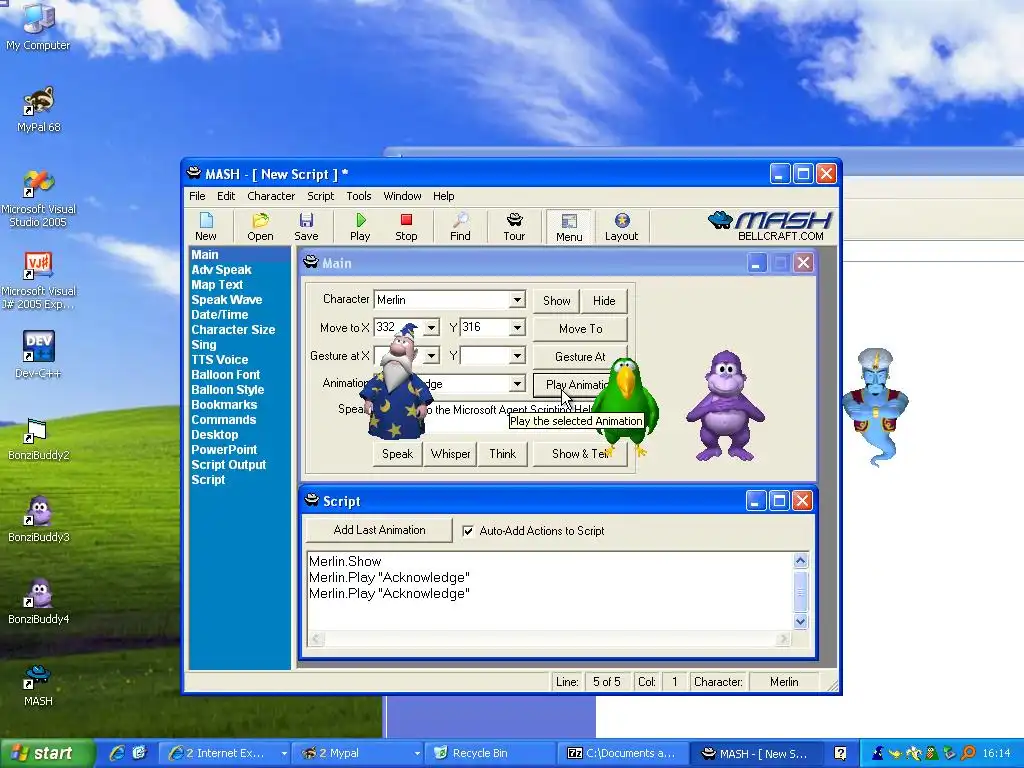Select the MyPal 68 desktop shortcut
1024x768 pixels.
39,110
